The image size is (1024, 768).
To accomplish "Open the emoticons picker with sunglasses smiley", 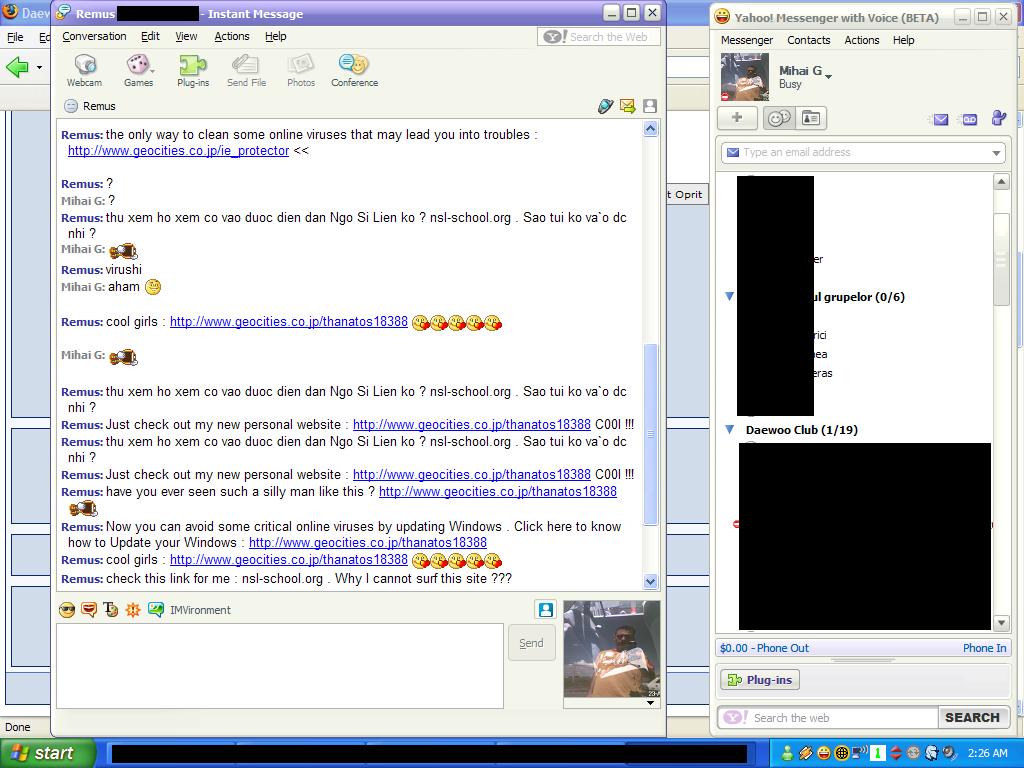I will click(67, 610).
